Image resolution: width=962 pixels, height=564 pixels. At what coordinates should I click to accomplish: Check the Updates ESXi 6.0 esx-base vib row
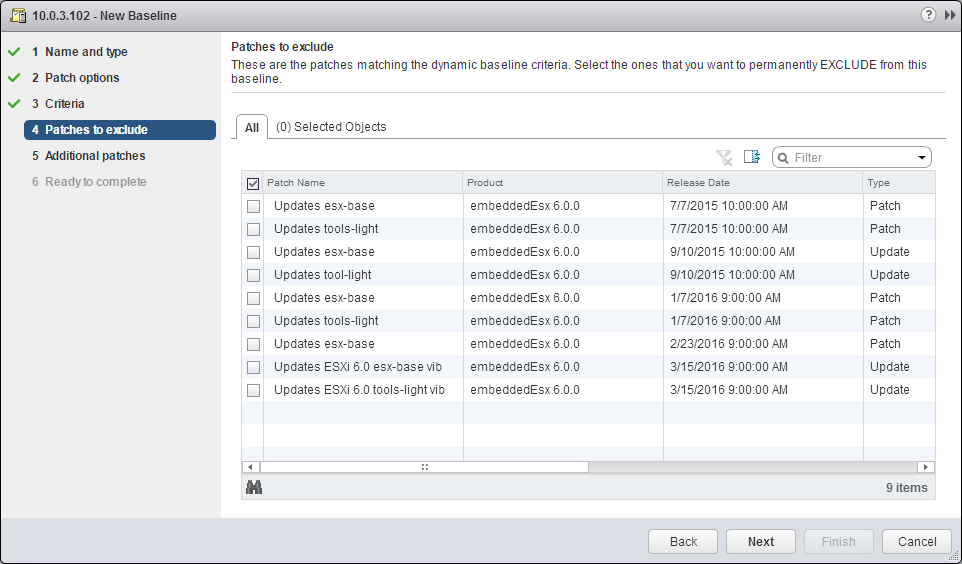(253, 367)
